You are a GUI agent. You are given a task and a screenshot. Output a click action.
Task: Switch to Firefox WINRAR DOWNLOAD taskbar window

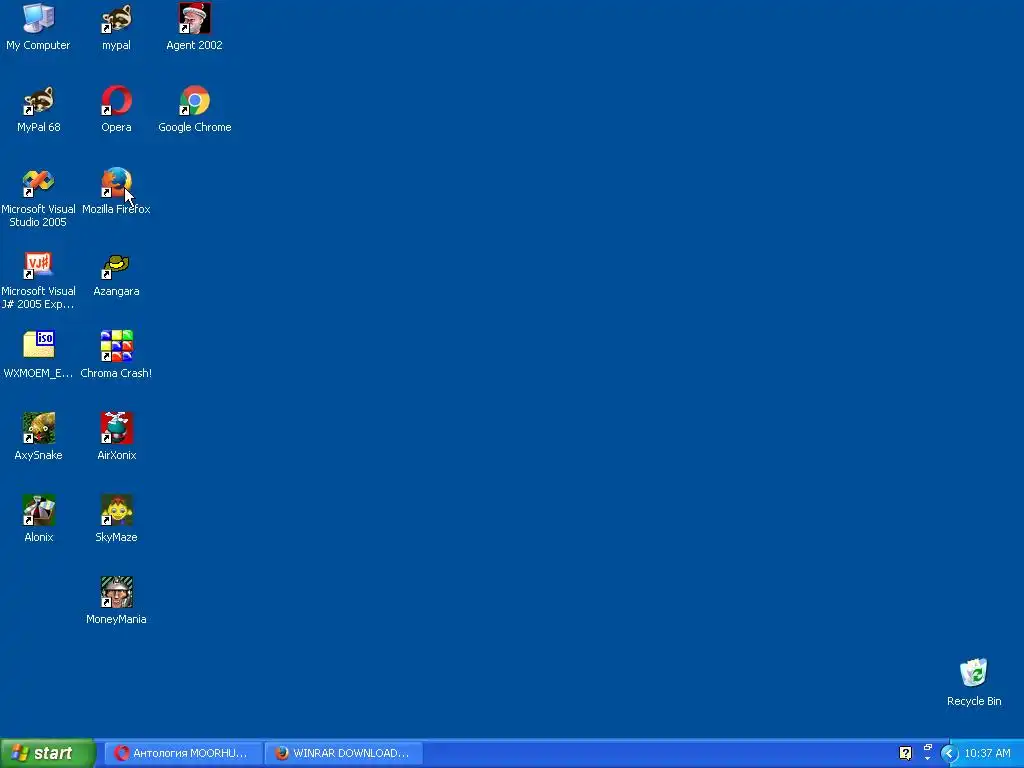pos(344,753)
